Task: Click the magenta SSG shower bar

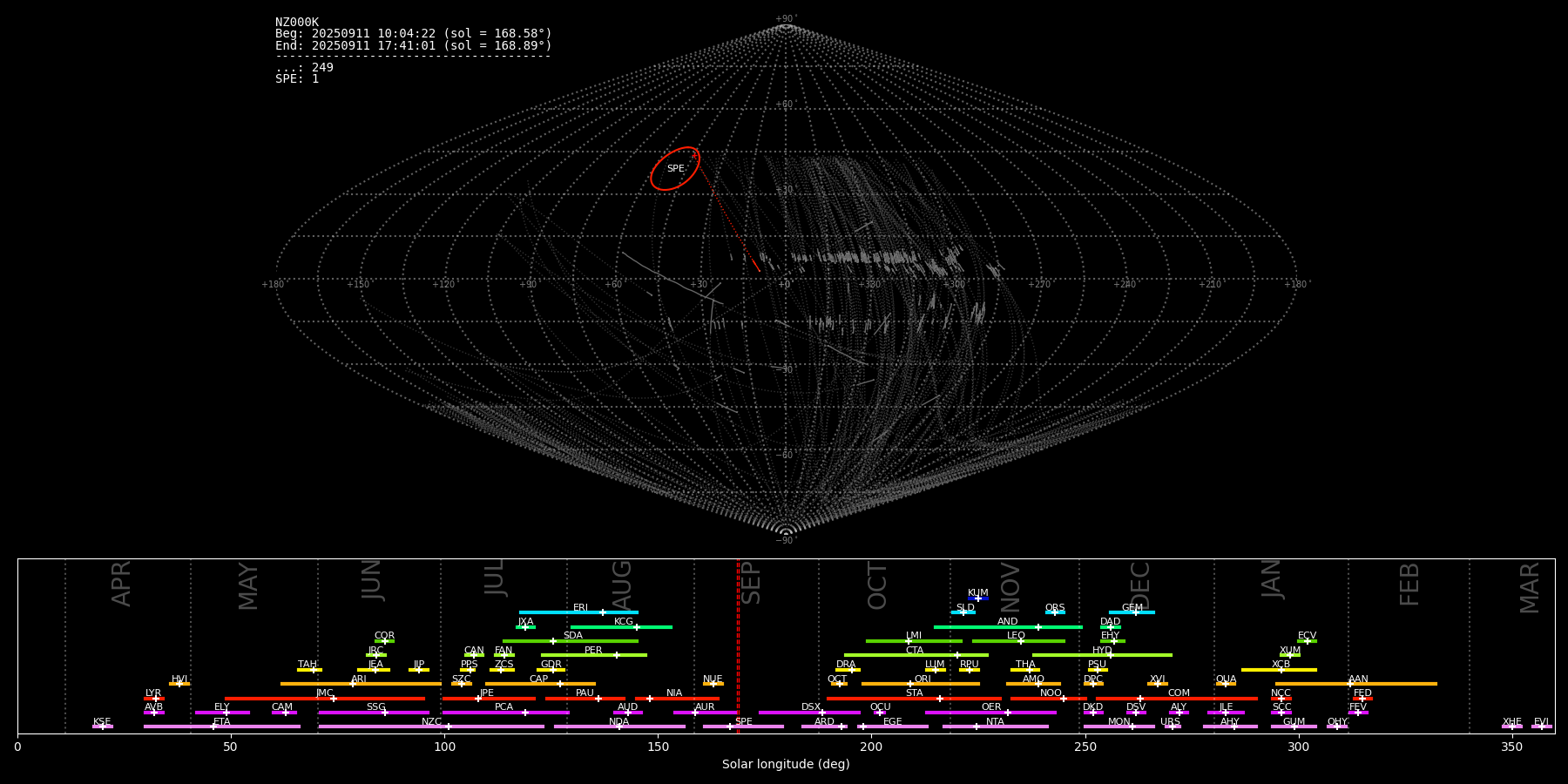Action: tap(374, 713)
